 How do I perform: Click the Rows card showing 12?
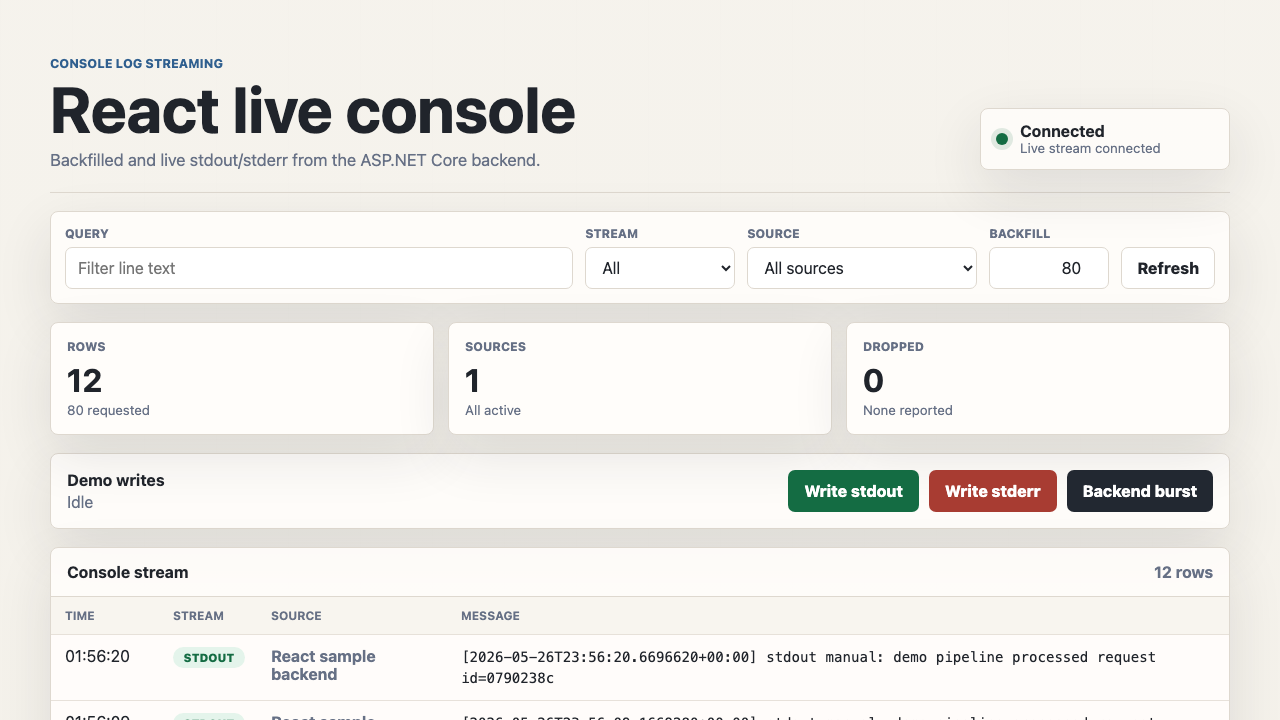242,378
